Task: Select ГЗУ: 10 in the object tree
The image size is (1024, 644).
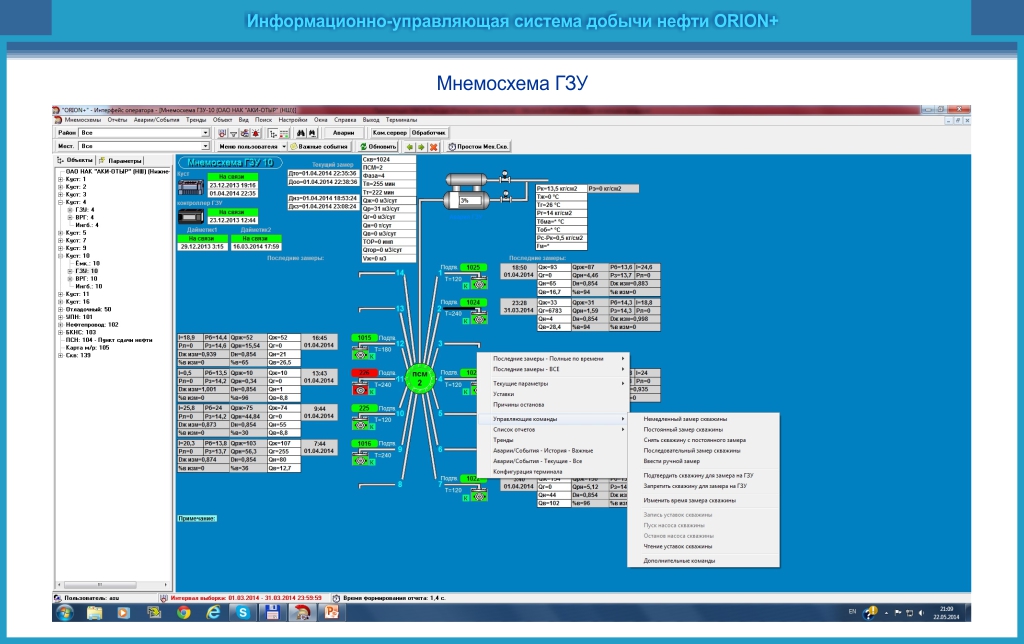Action: (86, 271)
